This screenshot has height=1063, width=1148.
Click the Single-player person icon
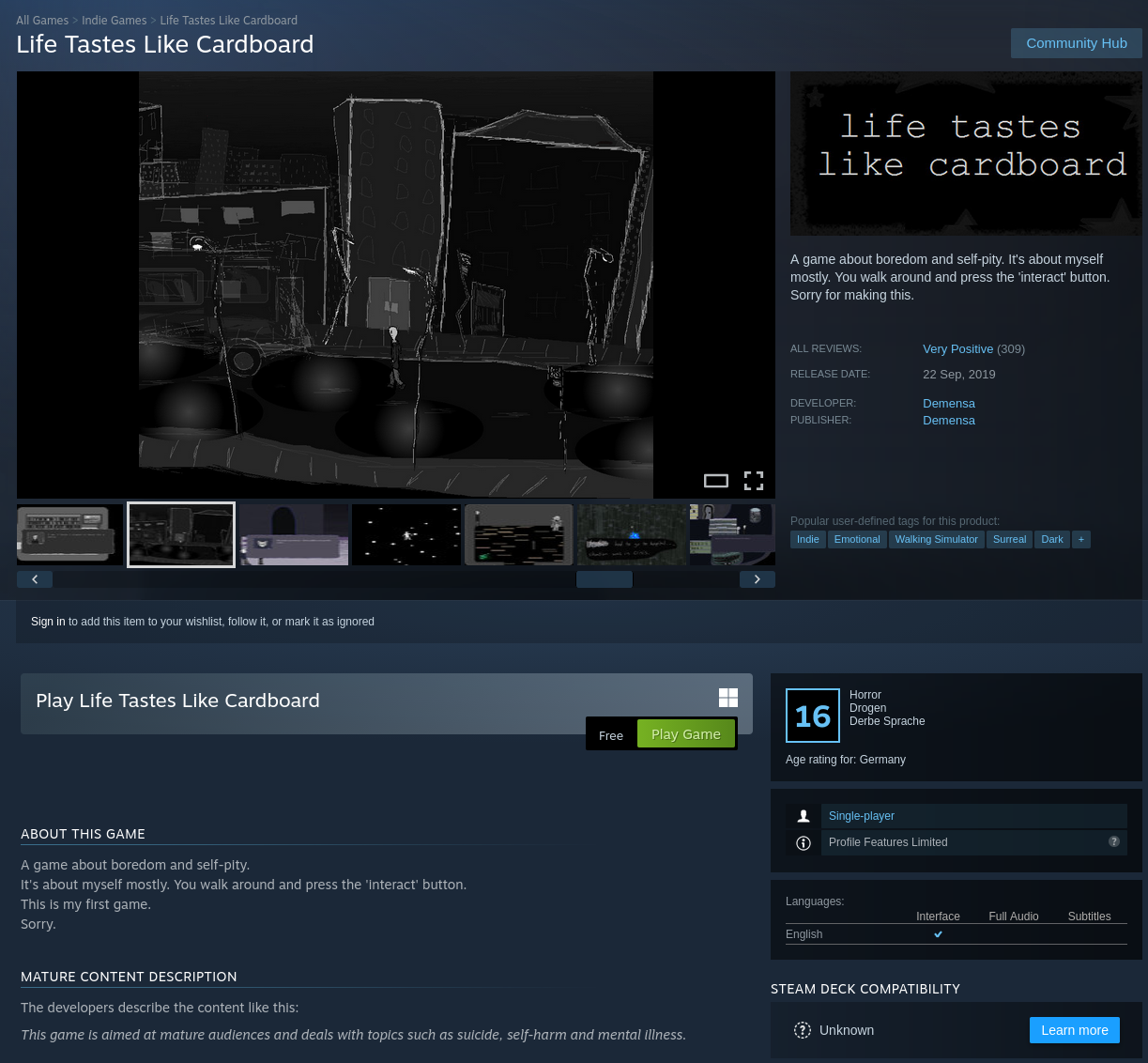[804, 816]
